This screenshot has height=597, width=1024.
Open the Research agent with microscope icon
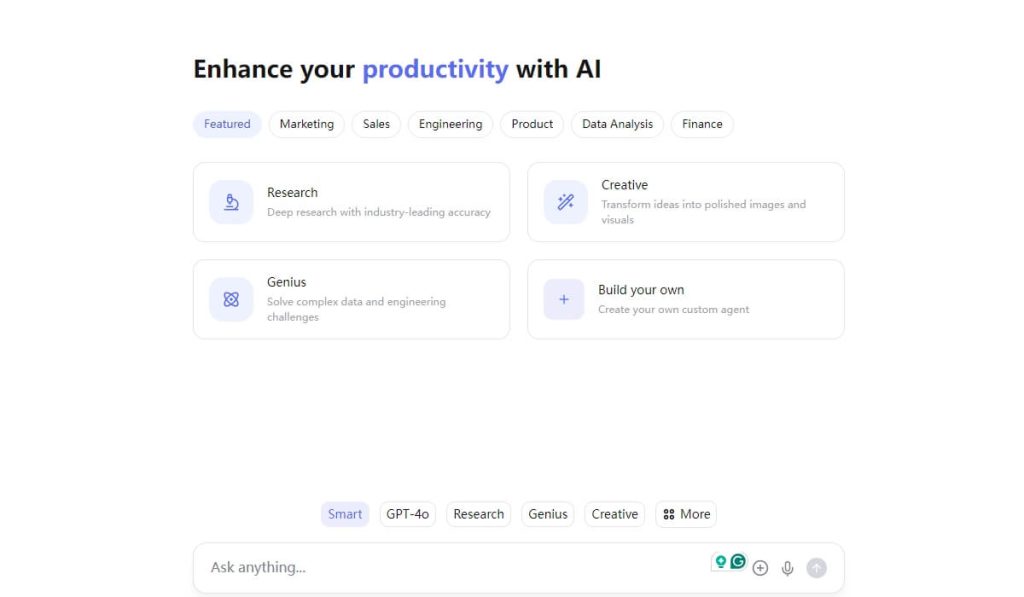(x=230, y=202)
